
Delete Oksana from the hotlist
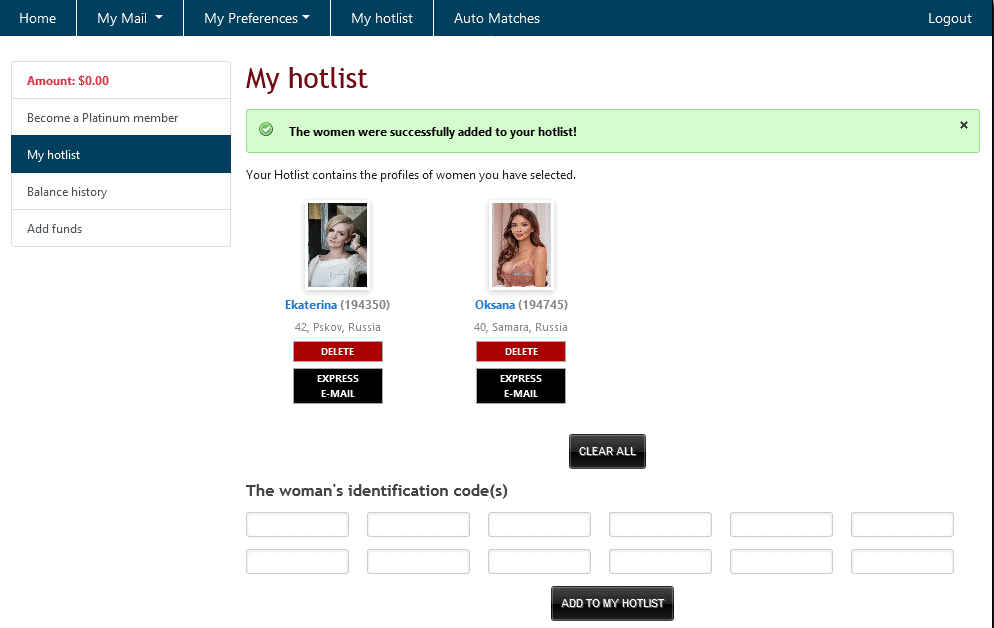click(521, 351)
